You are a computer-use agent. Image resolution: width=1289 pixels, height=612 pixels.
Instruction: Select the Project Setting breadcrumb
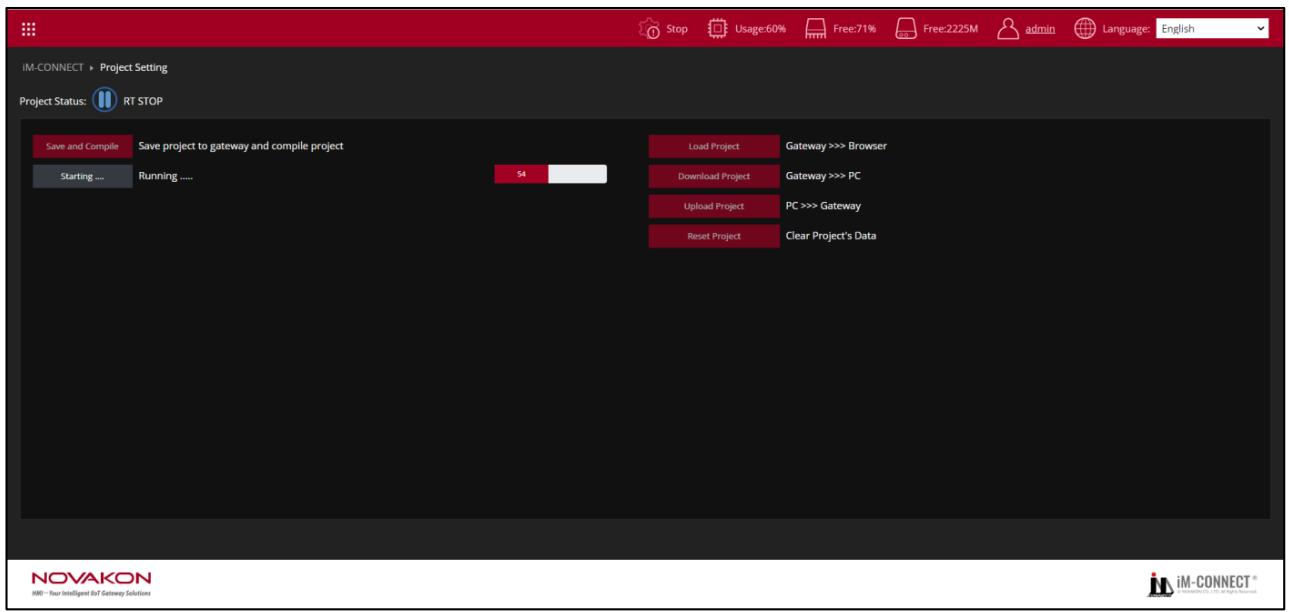coord(134,68)
